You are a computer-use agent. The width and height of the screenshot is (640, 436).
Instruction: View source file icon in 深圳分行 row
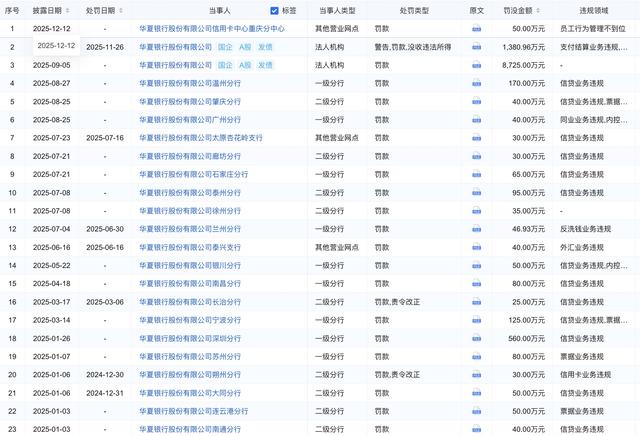tap(476, 338)
